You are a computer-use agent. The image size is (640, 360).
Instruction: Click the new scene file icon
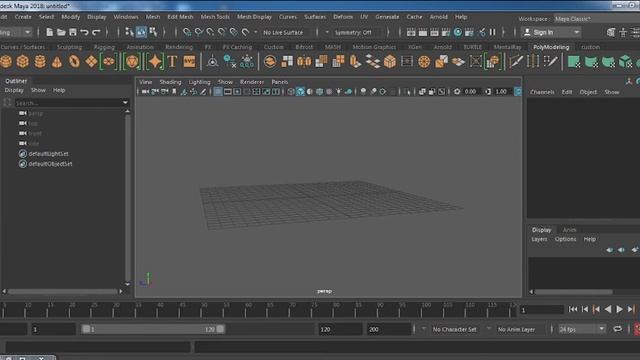(x=49, y=32)
